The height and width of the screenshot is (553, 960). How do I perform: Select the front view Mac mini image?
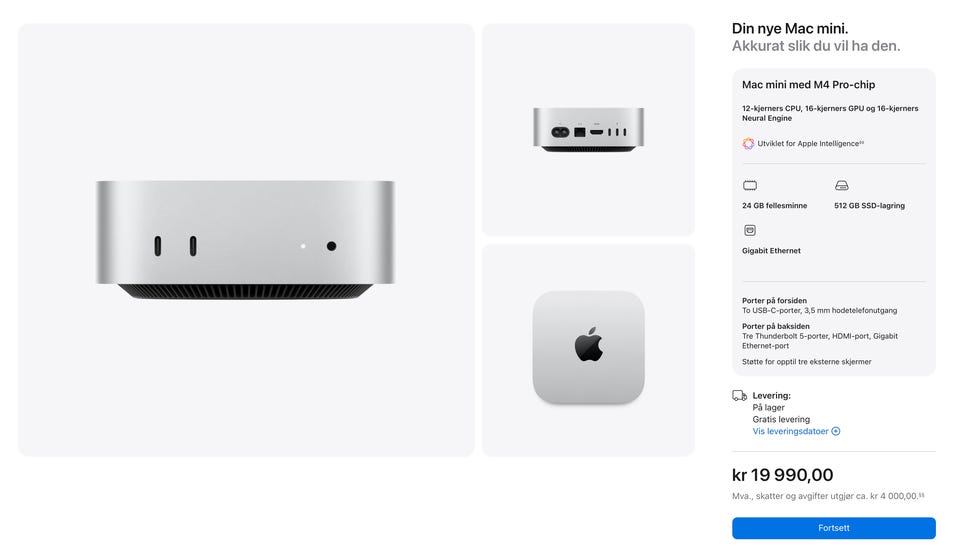pyautogui.click(x=246, y=240)
